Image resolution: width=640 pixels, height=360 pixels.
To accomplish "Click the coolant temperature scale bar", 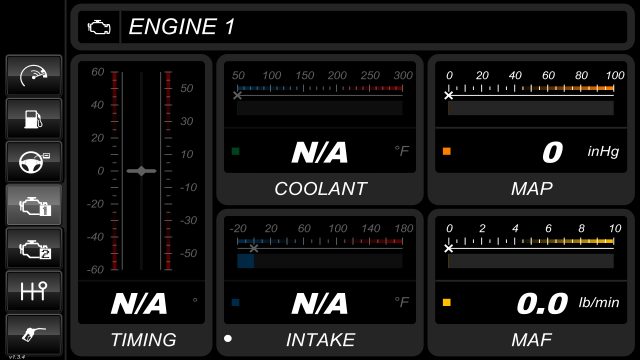I will 320,88.
